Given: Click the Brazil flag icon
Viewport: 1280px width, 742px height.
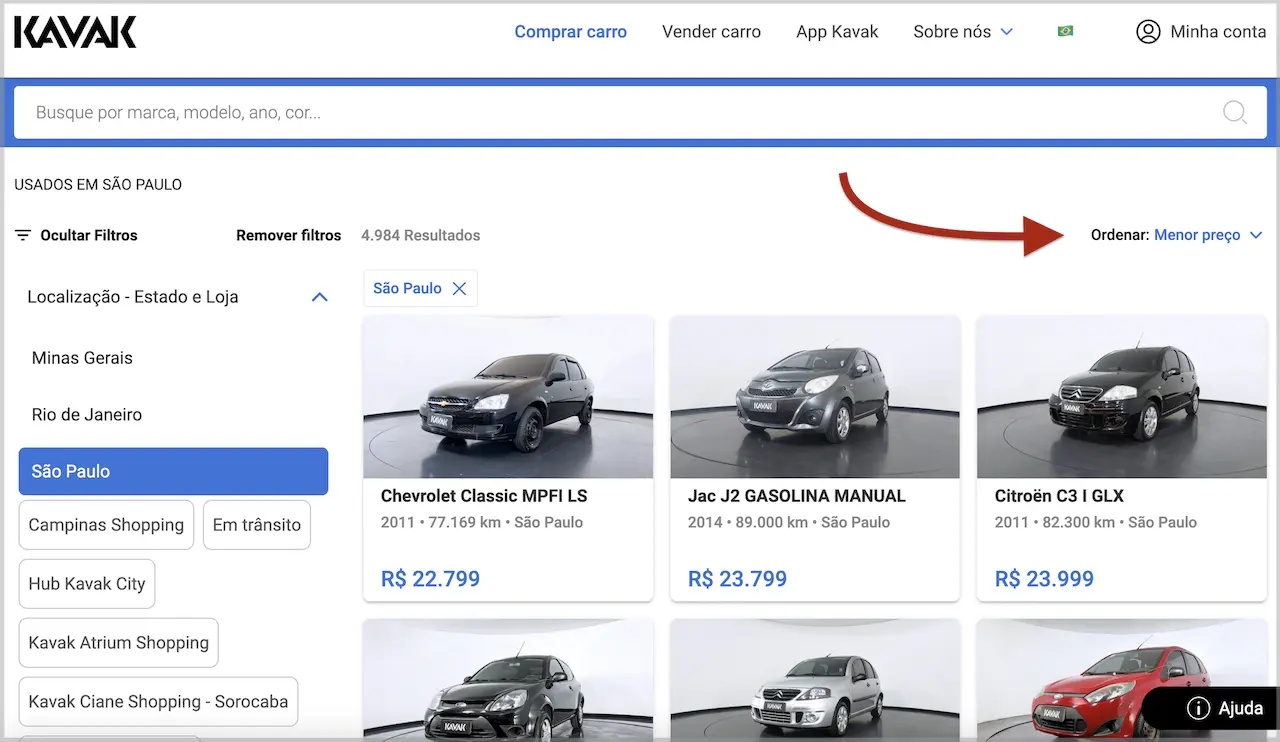Looking at the screenshot, I should pyautogui.click(x=1065, y=32).
